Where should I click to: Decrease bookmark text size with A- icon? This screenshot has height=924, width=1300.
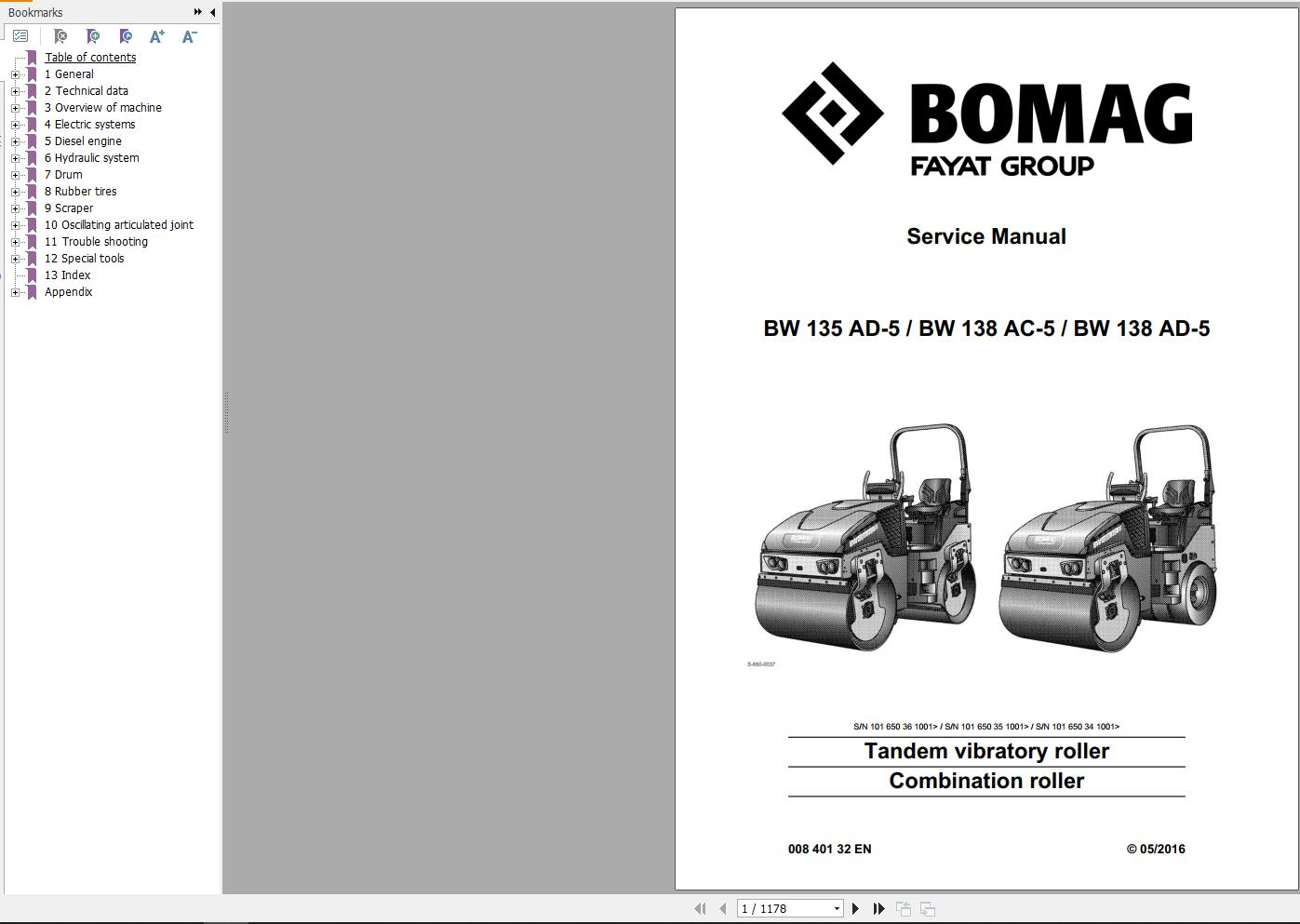(189, 35)
